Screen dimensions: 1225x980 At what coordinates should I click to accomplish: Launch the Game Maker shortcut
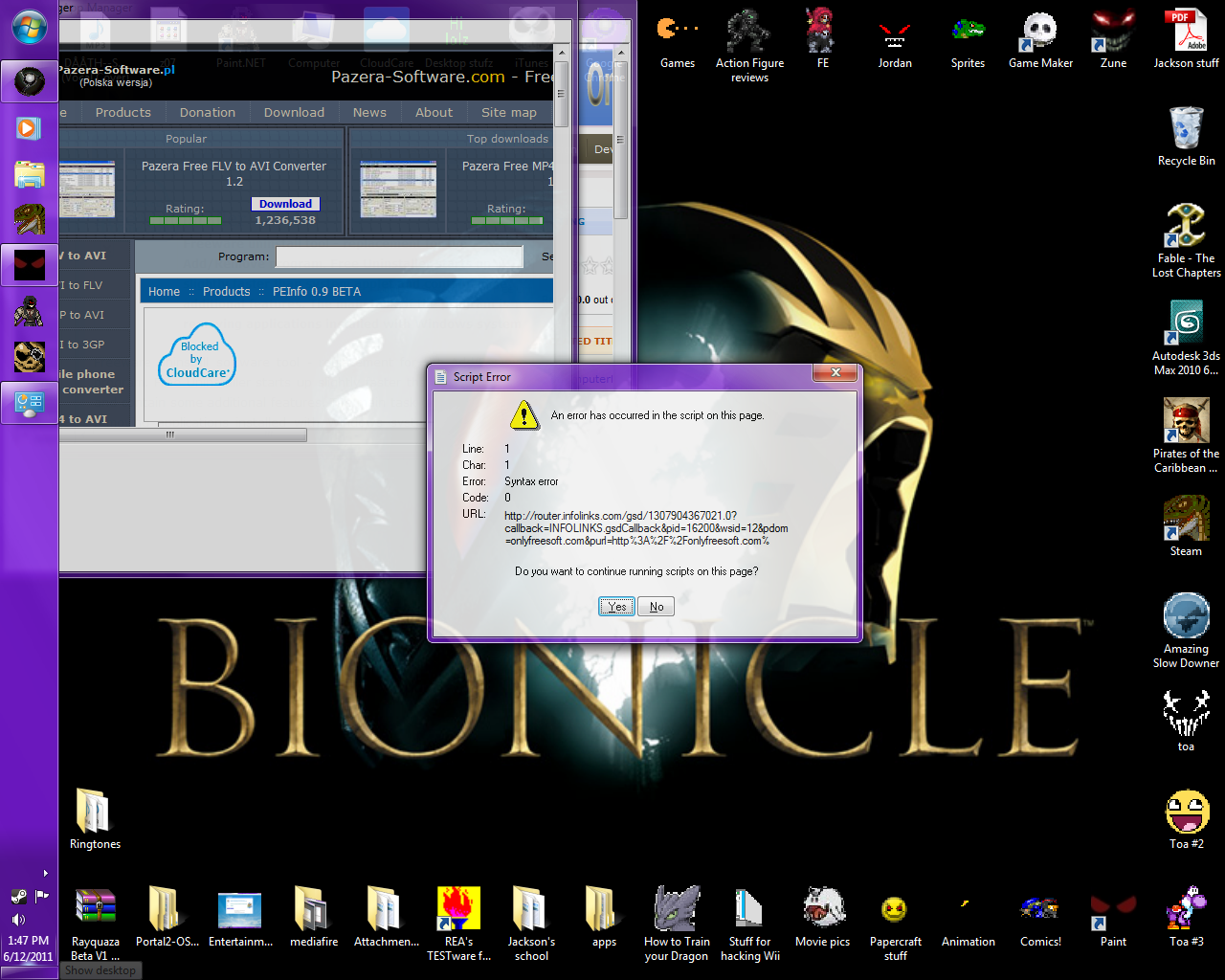point(1040,41)
